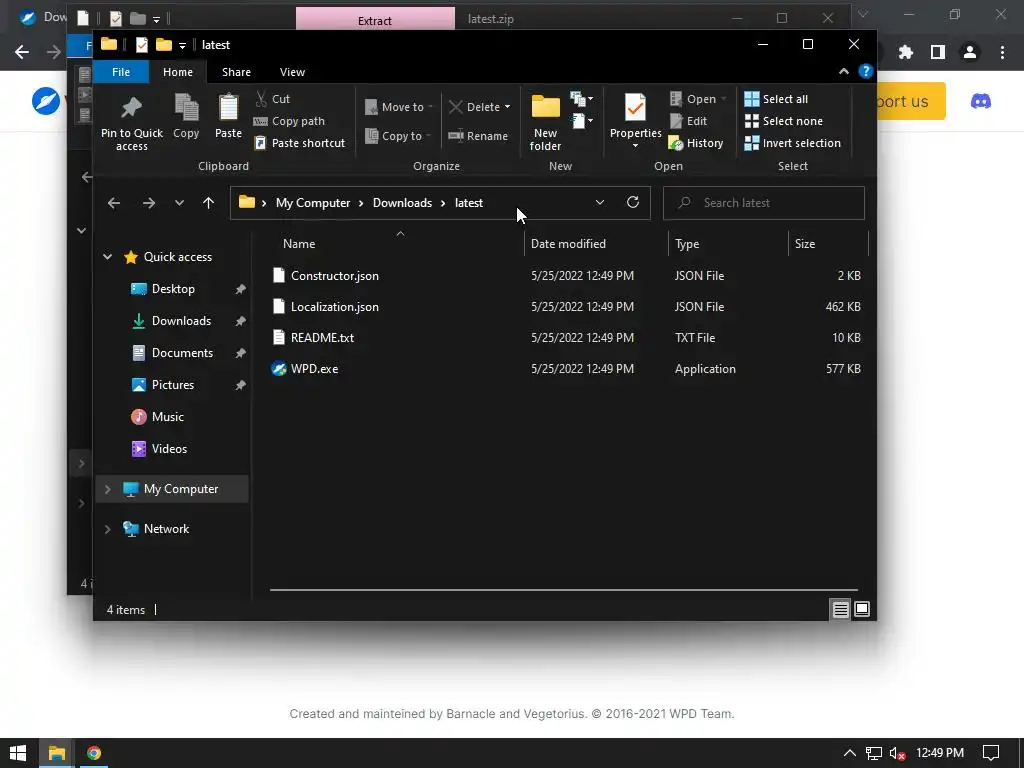Screen dimensions: 1024x768
Task: Switch to the Home ribbon tab
Action: [x=178, y=72]
